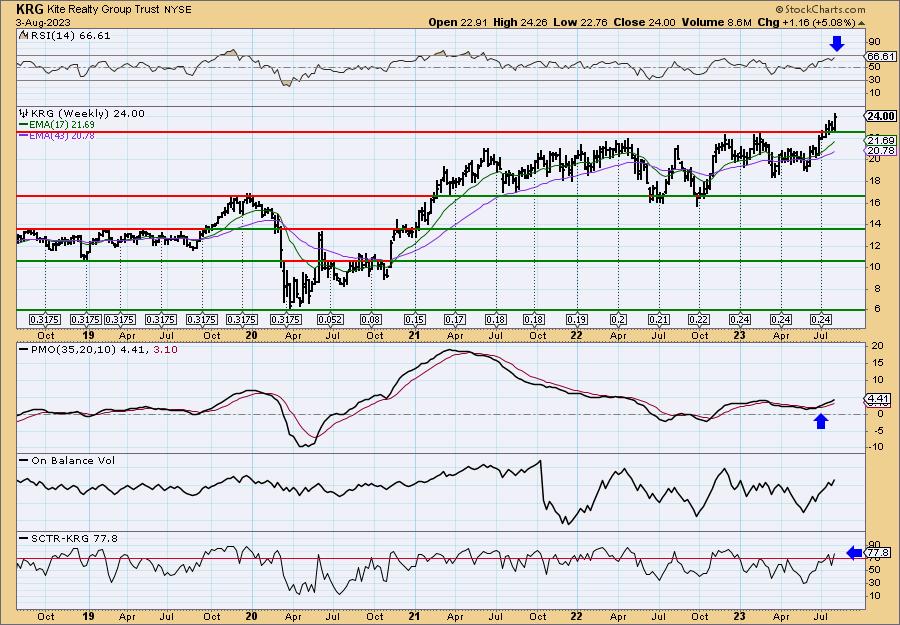Image resolution: width=900 pixels, height=625 pixels.
Task: Click the 77.8 SCTR tag on right axis
Action: tap(880, 553)
